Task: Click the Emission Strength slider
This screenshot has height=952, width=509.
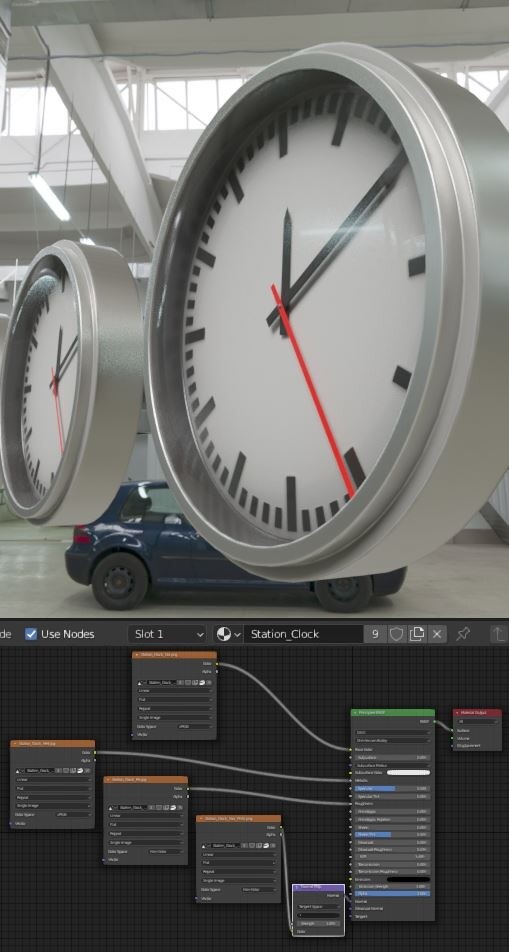Action: click(x=392, y=886)
